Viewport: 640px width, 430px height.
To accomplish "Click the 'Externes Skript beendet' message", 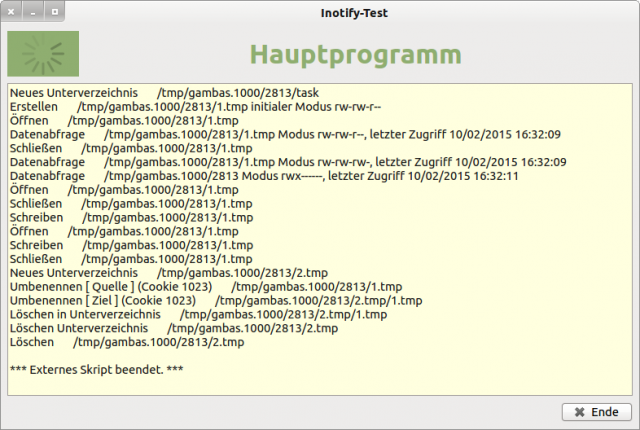I will tap(96, 369).
